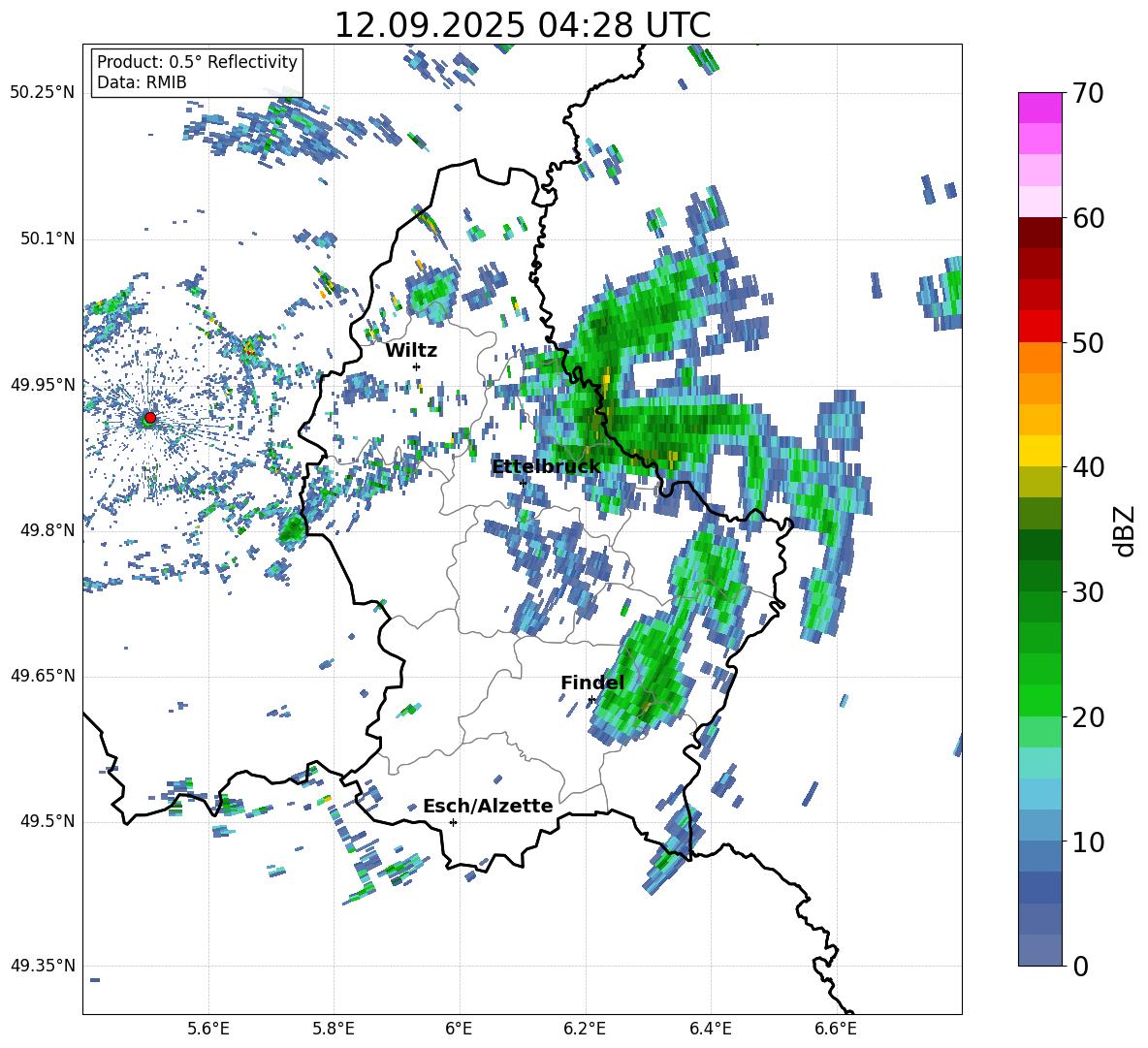Click the dBZ colorbar axis label
This screenshot has height=1048, width=1148.
(1126, 530)
